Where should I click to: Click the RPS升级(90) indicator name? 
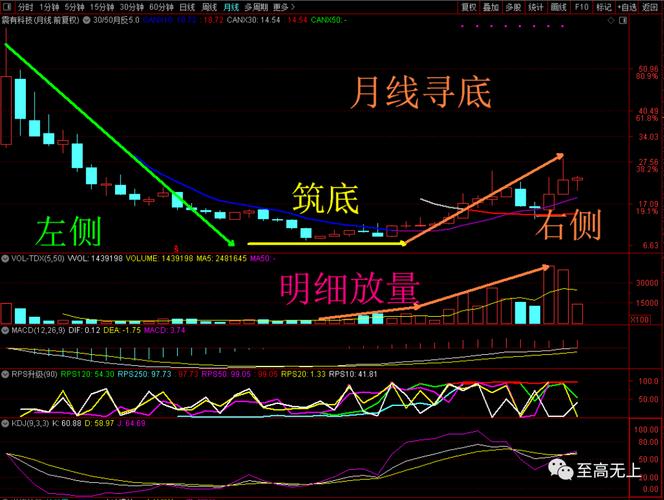(x=34, y=374)
